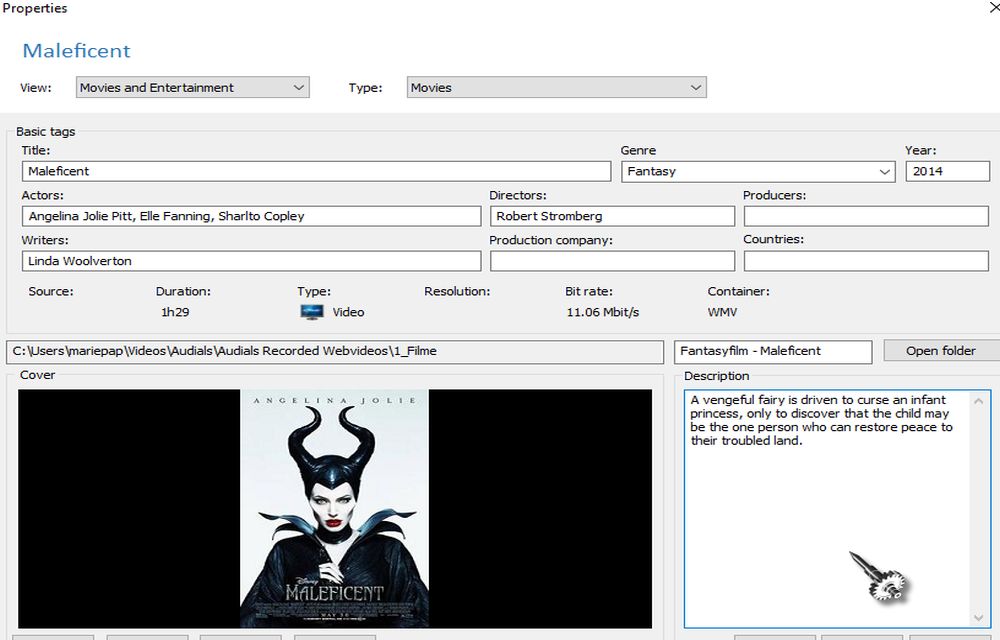Click the Description scrollbar down arrow
The image size is (1000, 640).
click(x=979, y=618)
